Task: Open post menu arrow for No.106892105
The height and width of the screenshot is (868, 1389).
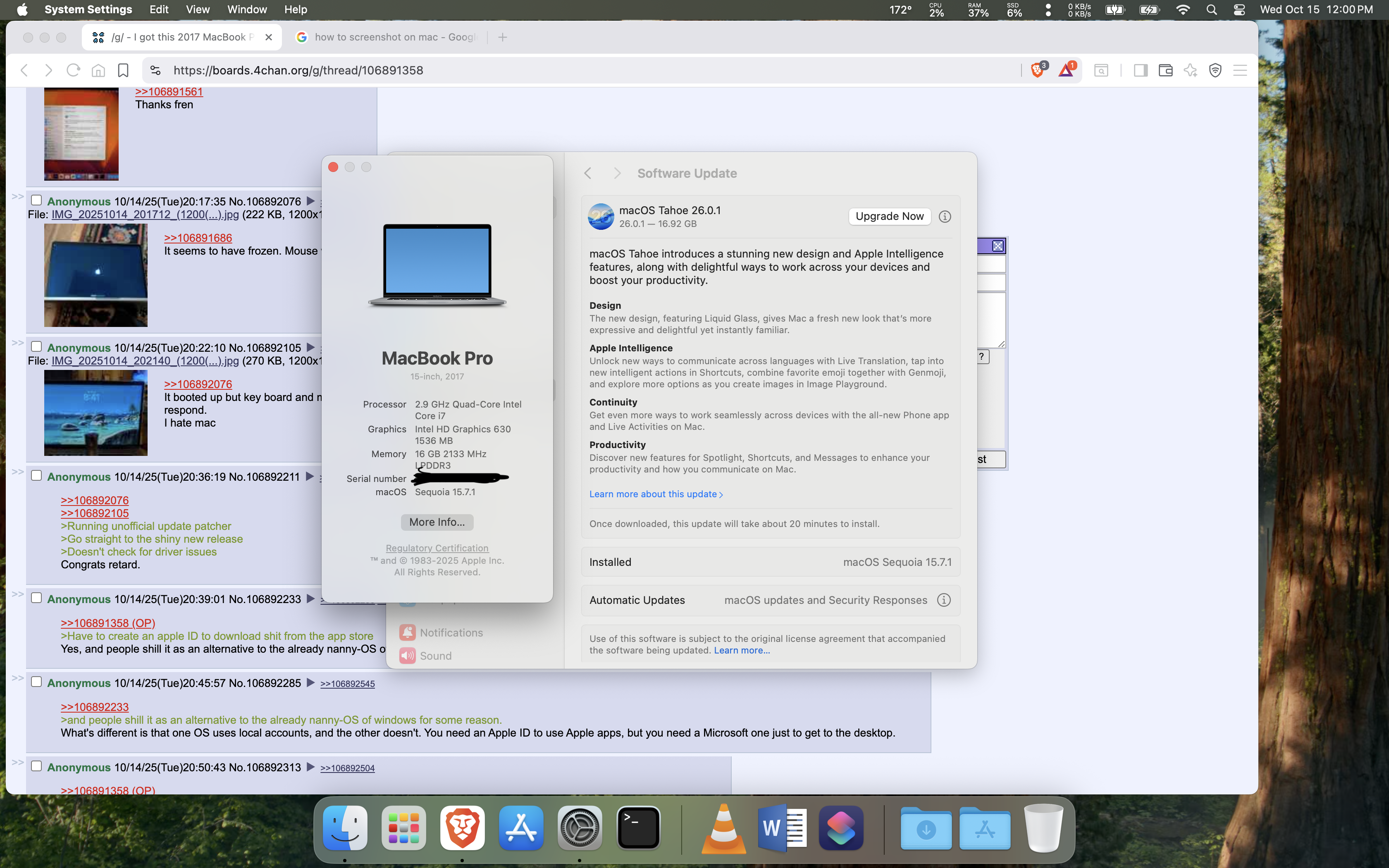Action: (x=310, y=347)
